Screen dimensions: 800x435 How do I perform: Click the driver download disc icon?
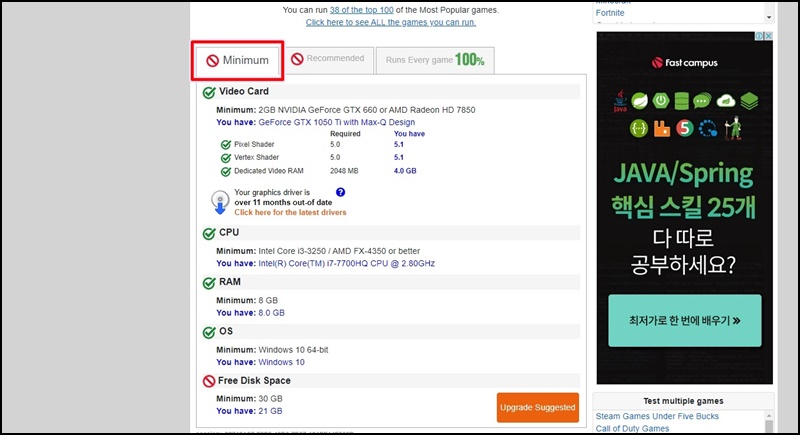pyautogui.click(x=220, y=202)
